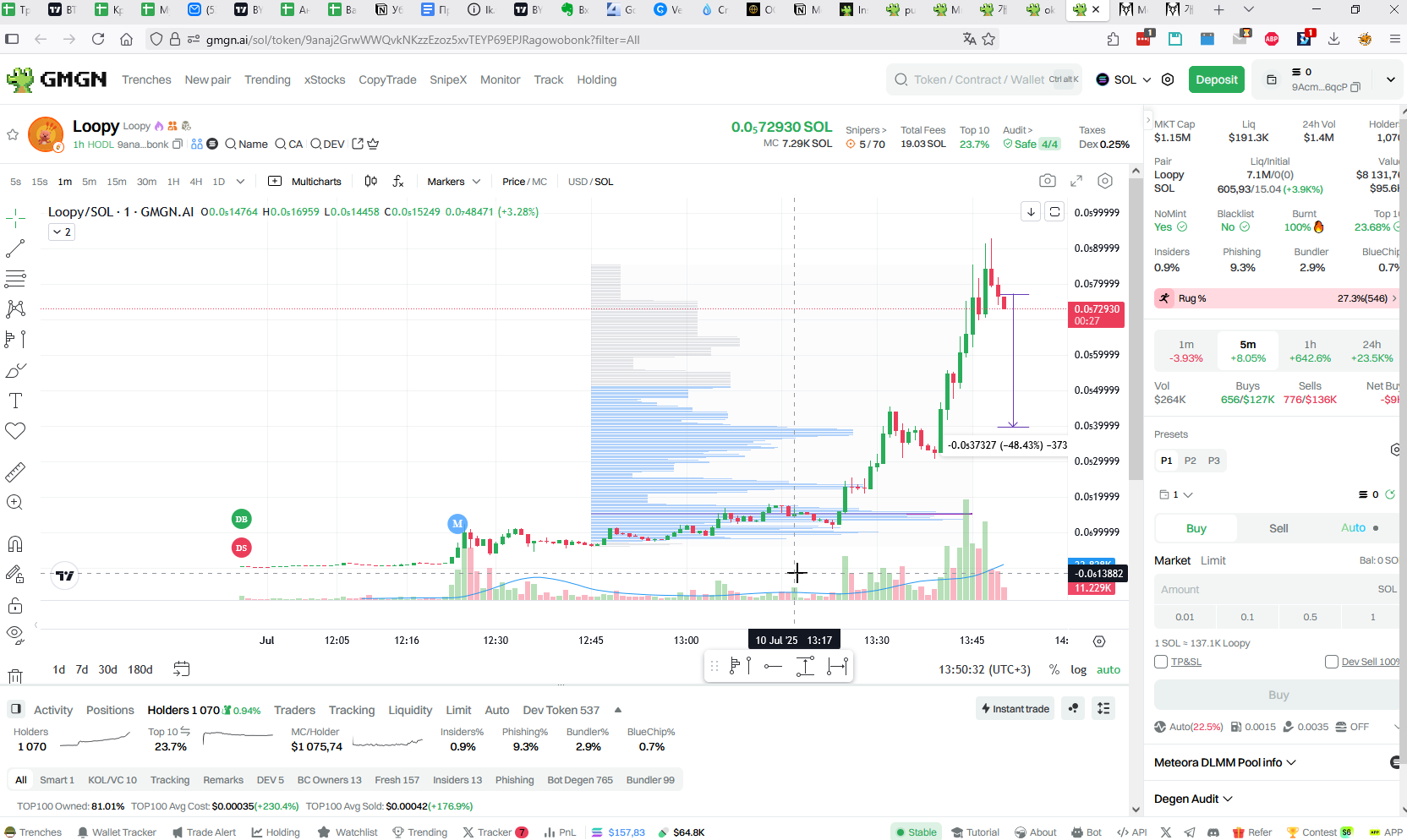Select the Sell tab
The image size is (1407, 840).
(1278, 528)
